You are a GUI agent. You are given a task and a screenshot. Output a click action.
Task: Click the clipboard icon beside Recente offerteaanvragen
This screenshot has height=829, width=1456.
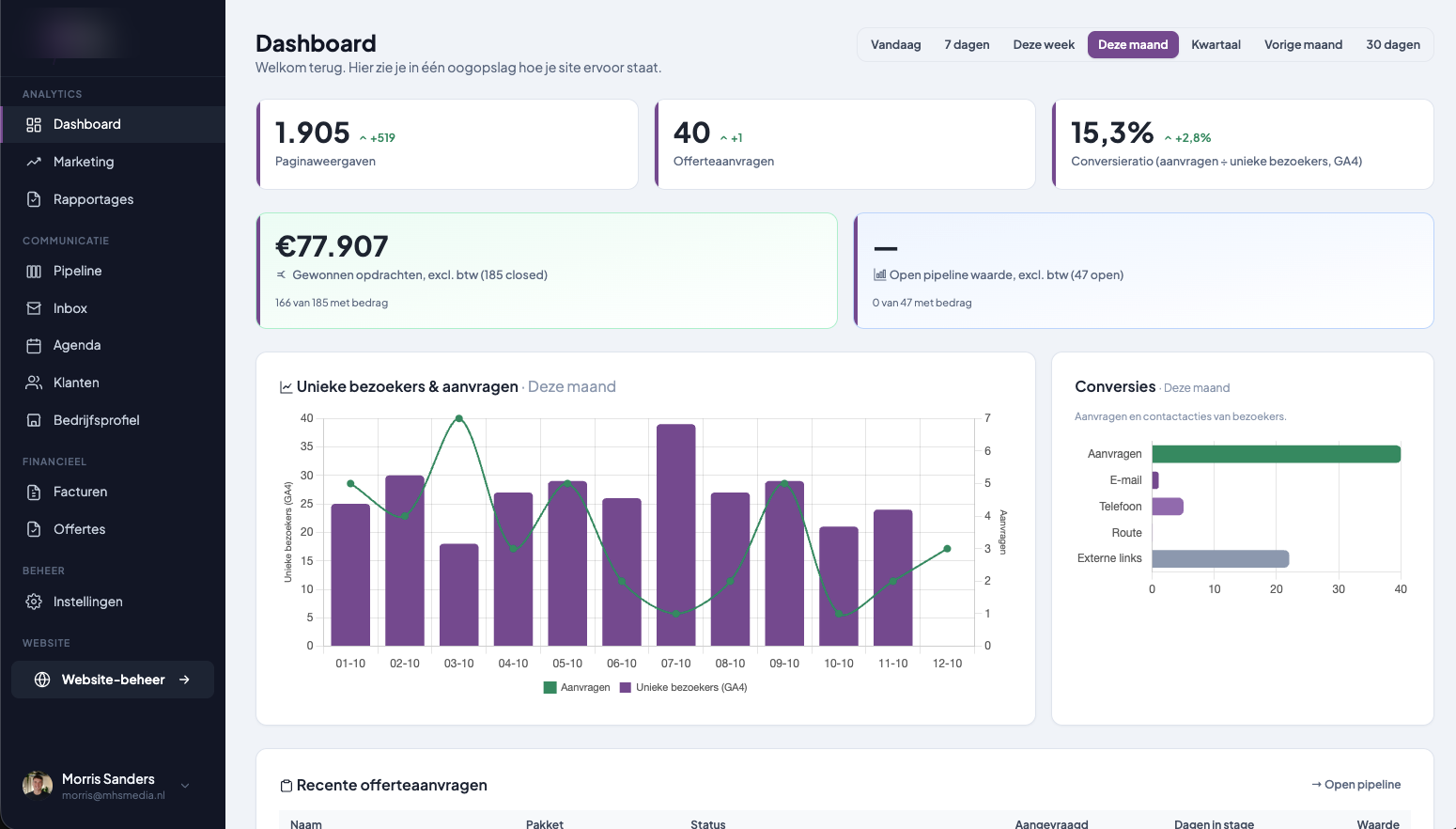click(x=287, y=786)
